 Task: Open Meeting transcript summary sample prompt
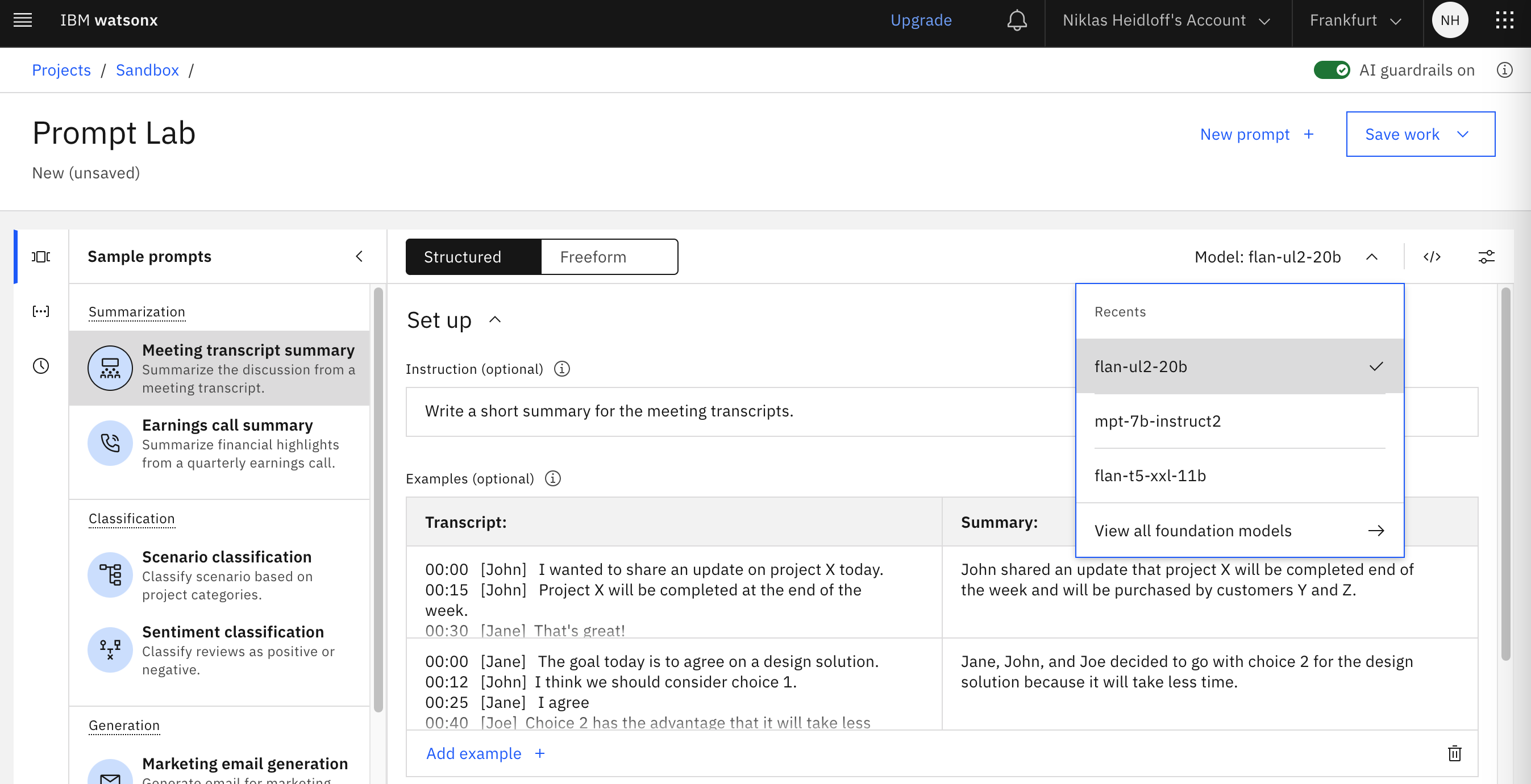tap(219, 368)
